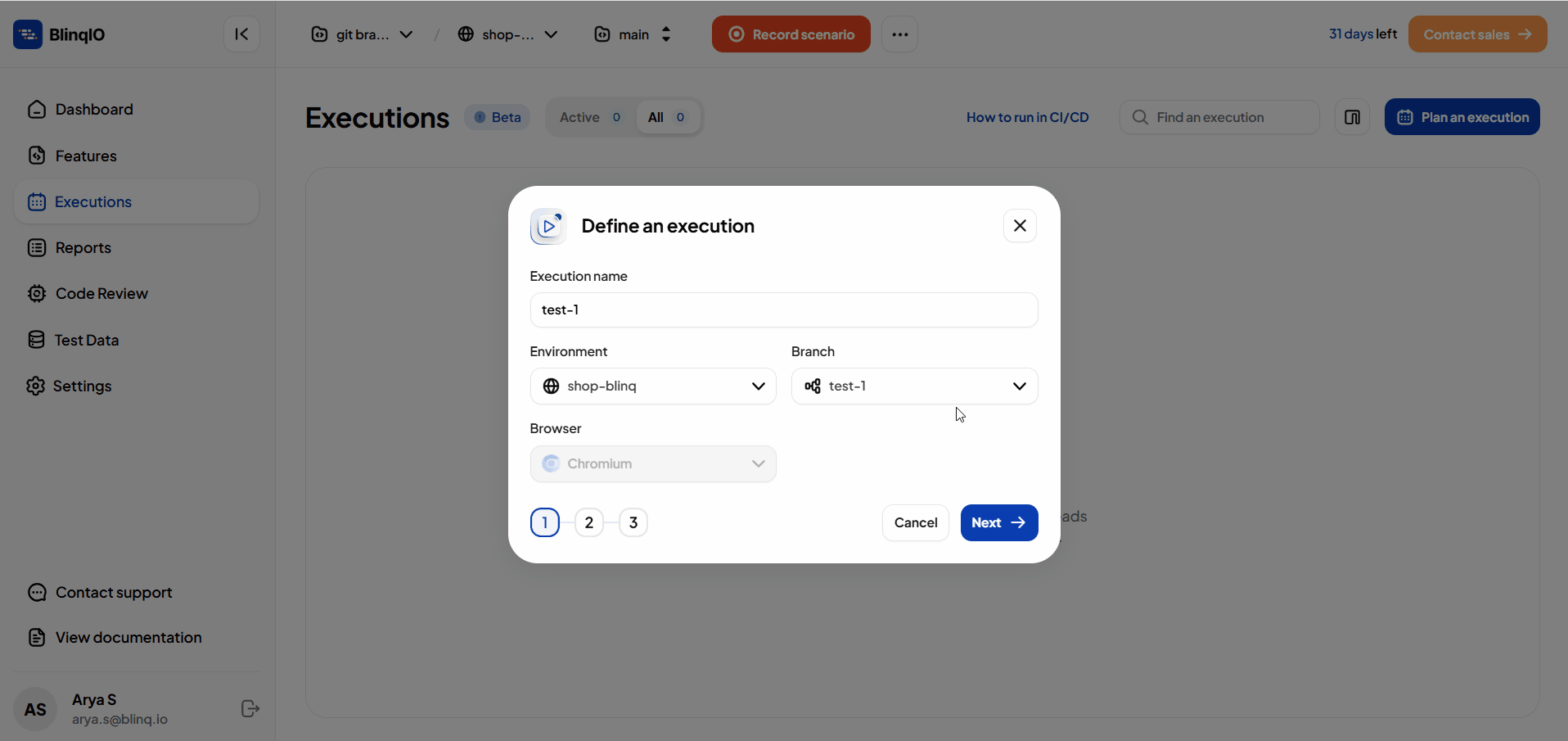Open the Branch dropdown showing test-1
The height and width of the screenshot is (741, 1568).
[x=914, y=386]
